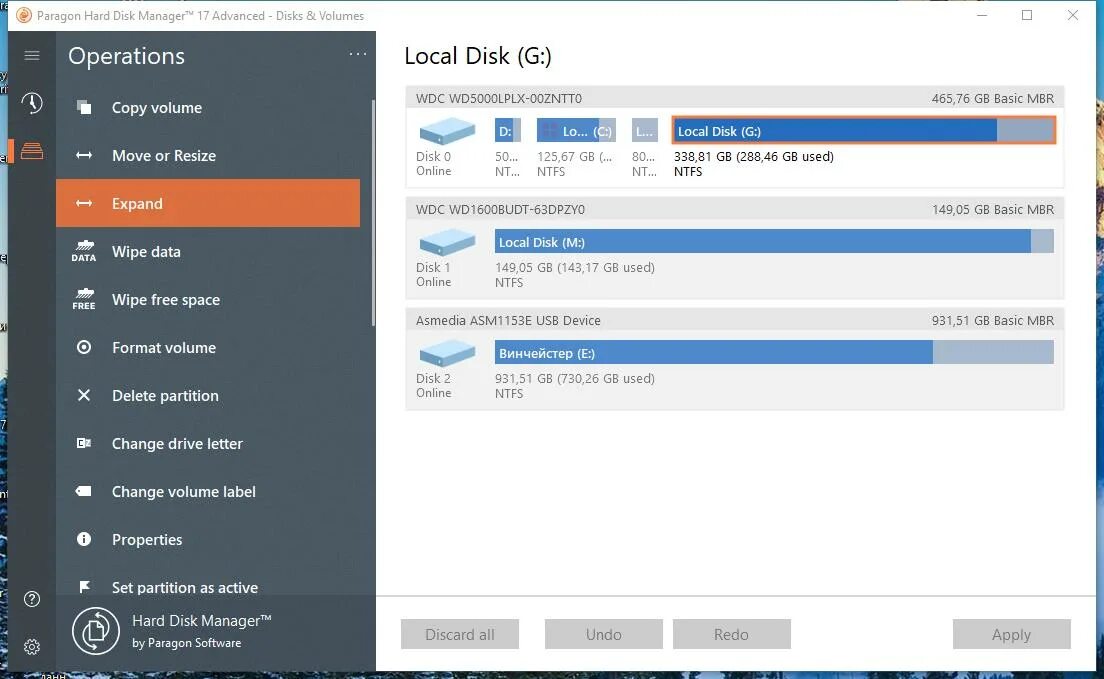Click the 338,81 GB (288,46 GB used) text
The image size is (1104, 679).
(753, 156)
